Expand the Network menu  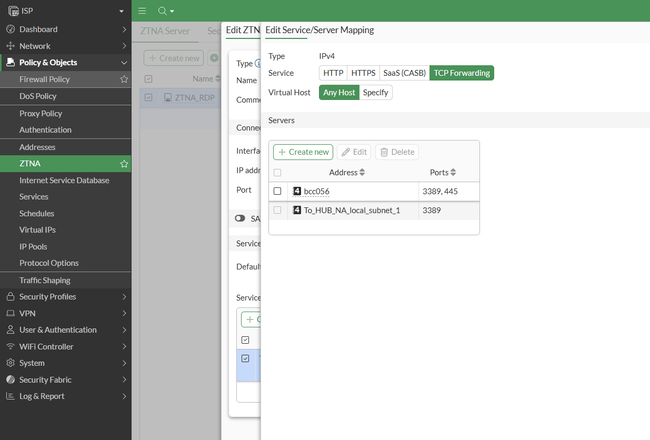click(124, 46)
